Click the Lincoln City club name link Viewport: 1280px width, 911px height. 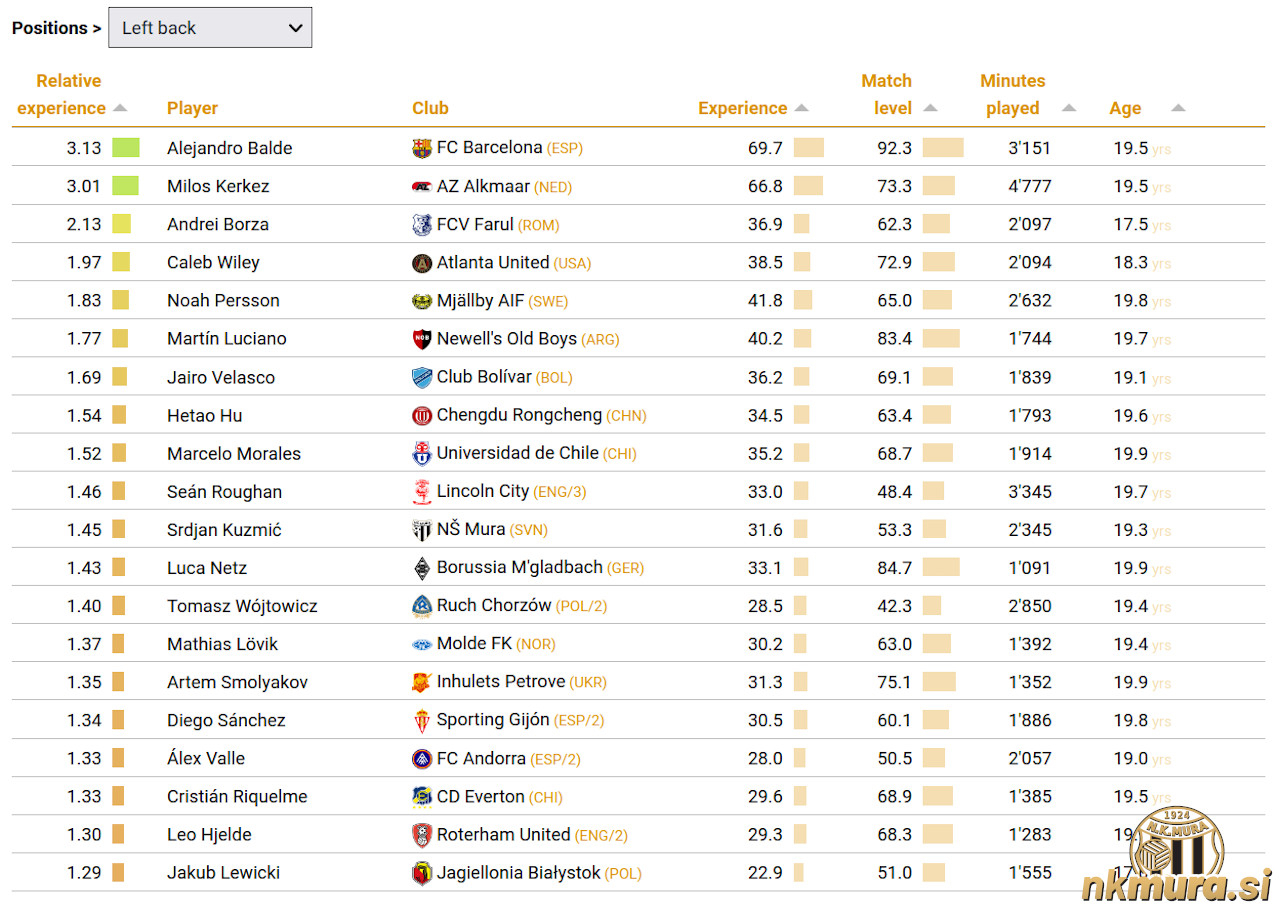483,491
